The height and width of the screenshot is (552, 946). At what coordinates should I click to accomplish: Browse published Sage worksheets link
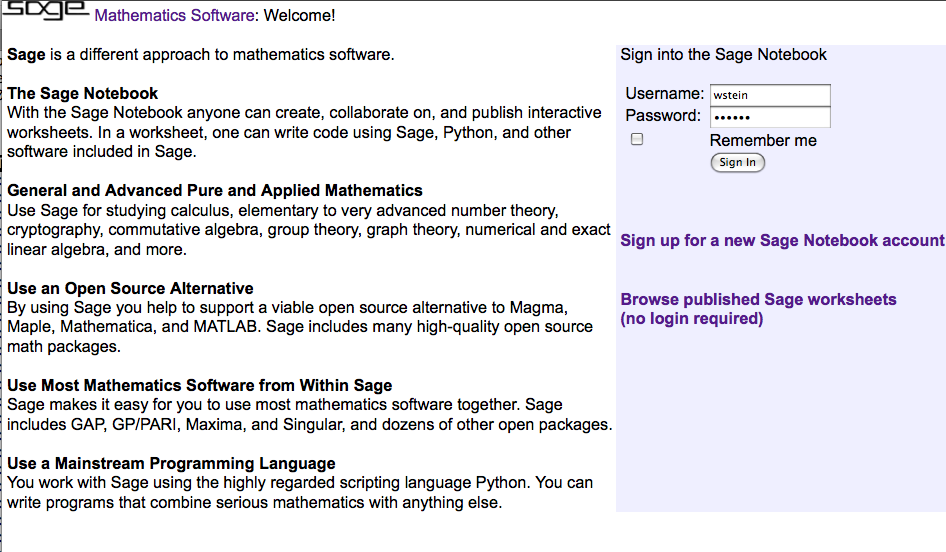(x=758, y=300)
